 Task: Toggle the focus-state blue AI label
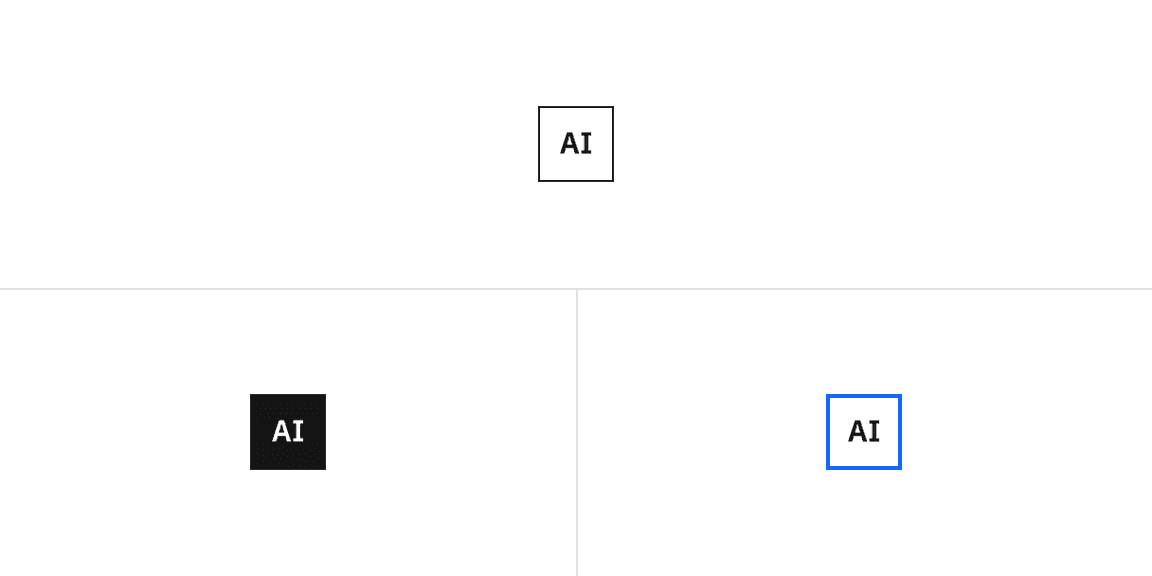864,432
